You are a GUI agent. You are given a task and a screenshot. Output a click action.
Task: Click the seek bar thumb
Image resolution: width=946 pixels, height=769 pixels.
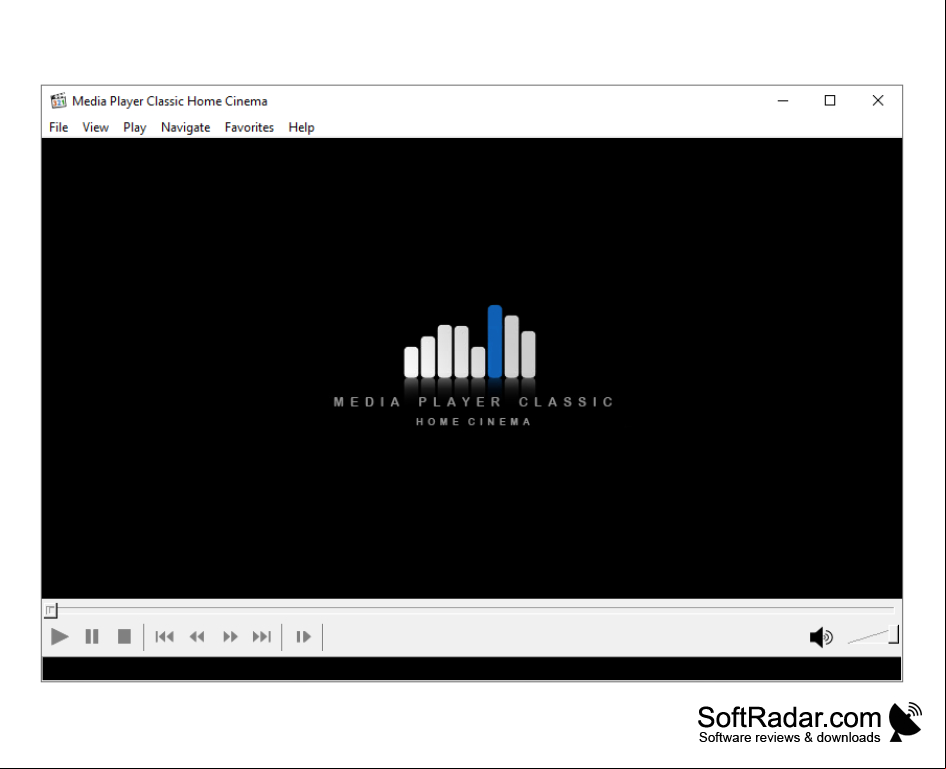pyautogui.click(x=51, y=610)
